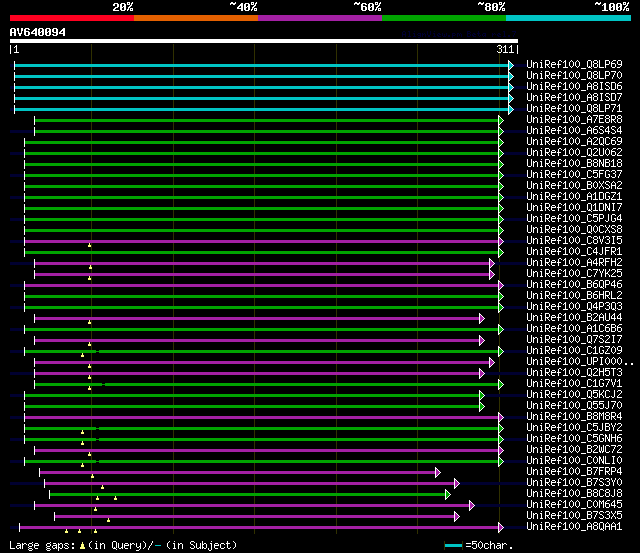
Task: Pick the UniRef100_Q5KCJ2 hit
Action: [574, 395]
